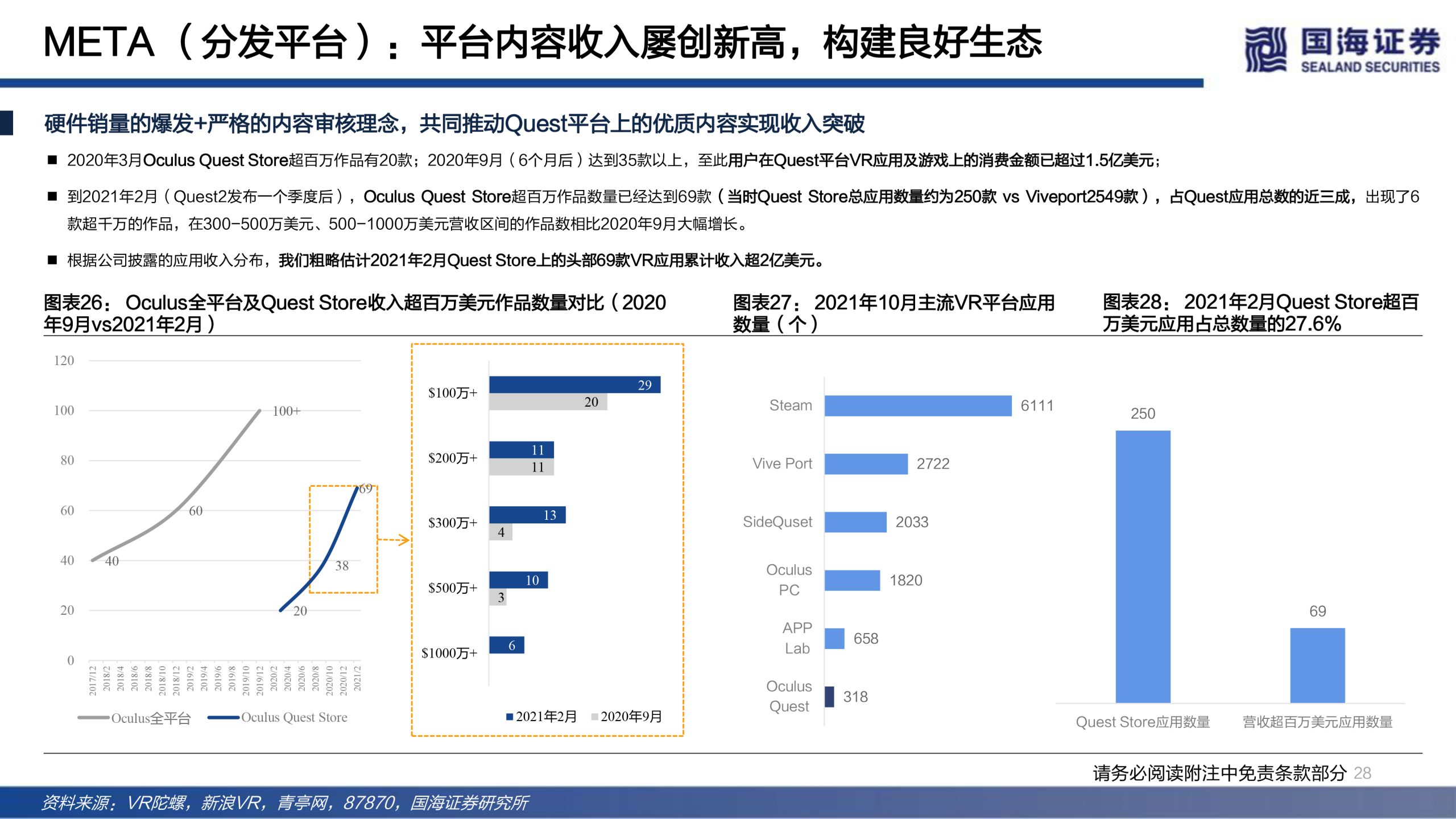This screenshot has width=1456, height=819.
Task: Click the 2021/2 x-axis date label
Action: pos(357,678)
